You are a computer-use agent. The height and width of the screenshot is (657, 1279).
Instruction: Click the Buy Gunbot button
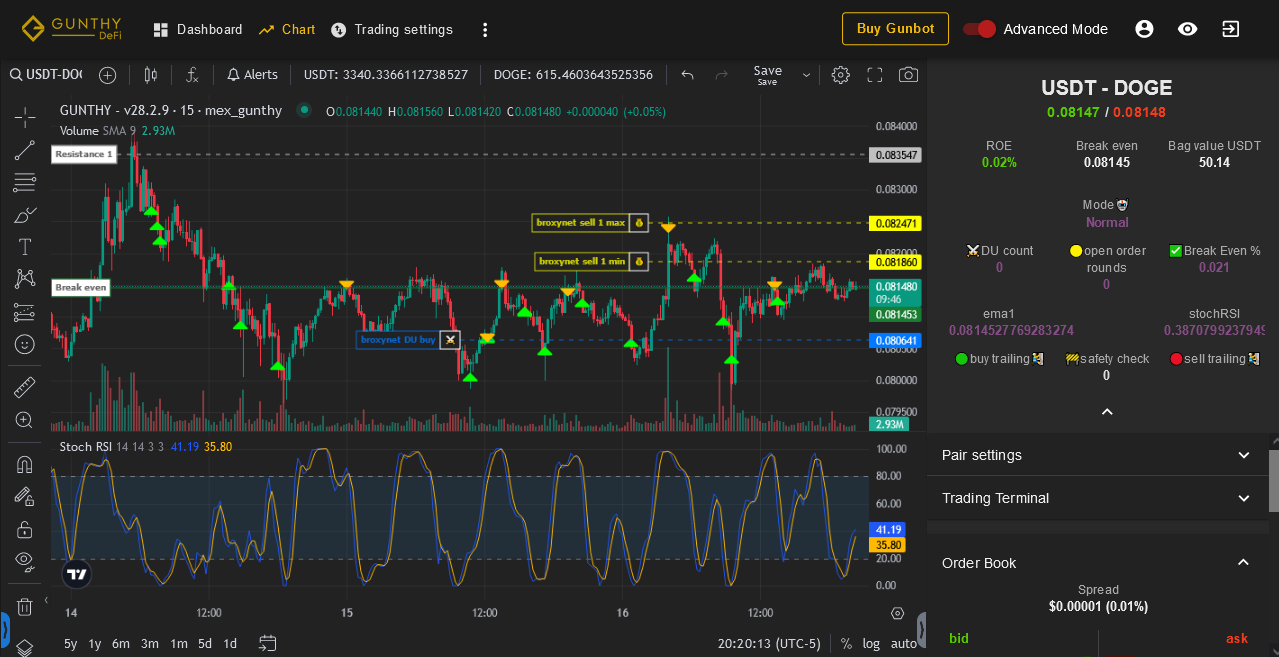click(895, 29)
